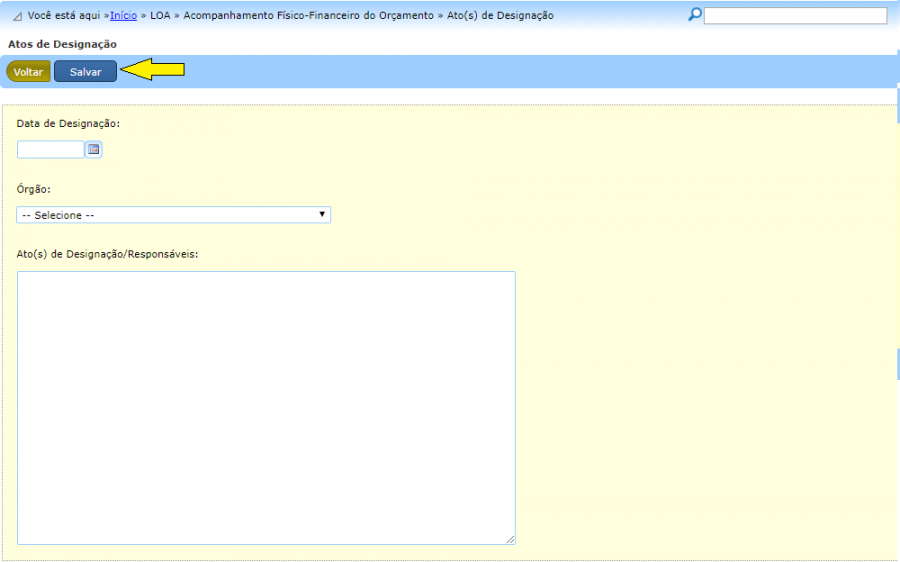Open the calendar date picker icon
900x562 pixels.
tap(94, 150)
